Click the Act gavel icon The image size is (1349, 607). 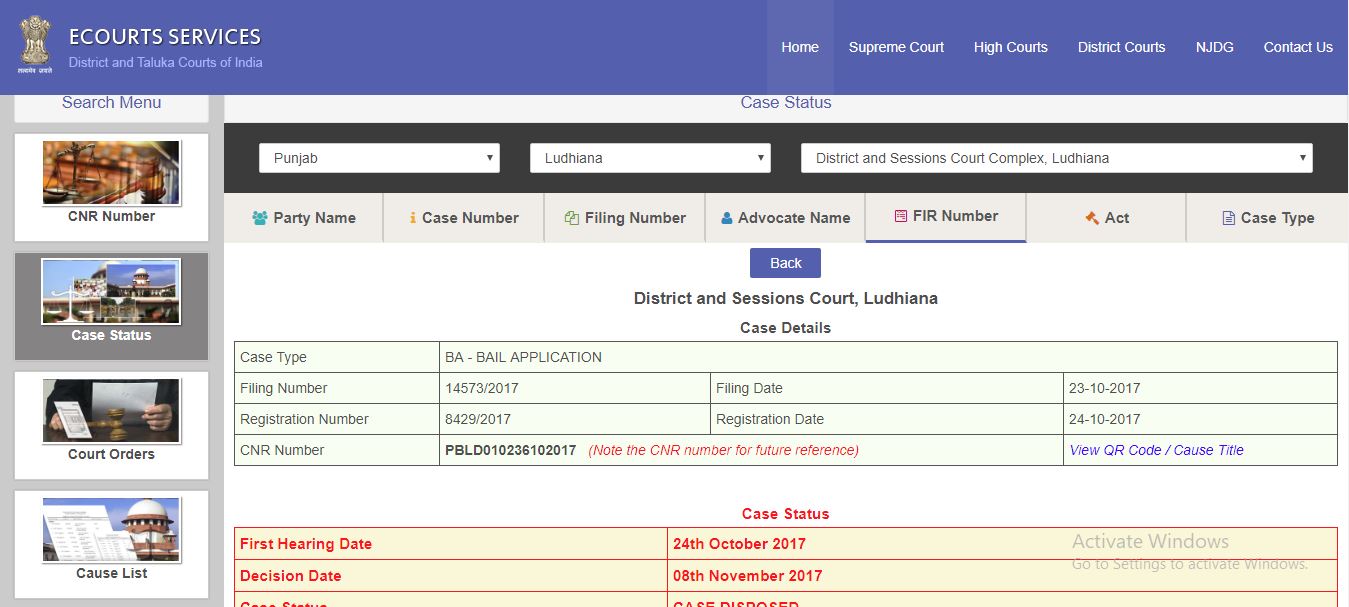pyautogui.click(x=1092, y=218)
